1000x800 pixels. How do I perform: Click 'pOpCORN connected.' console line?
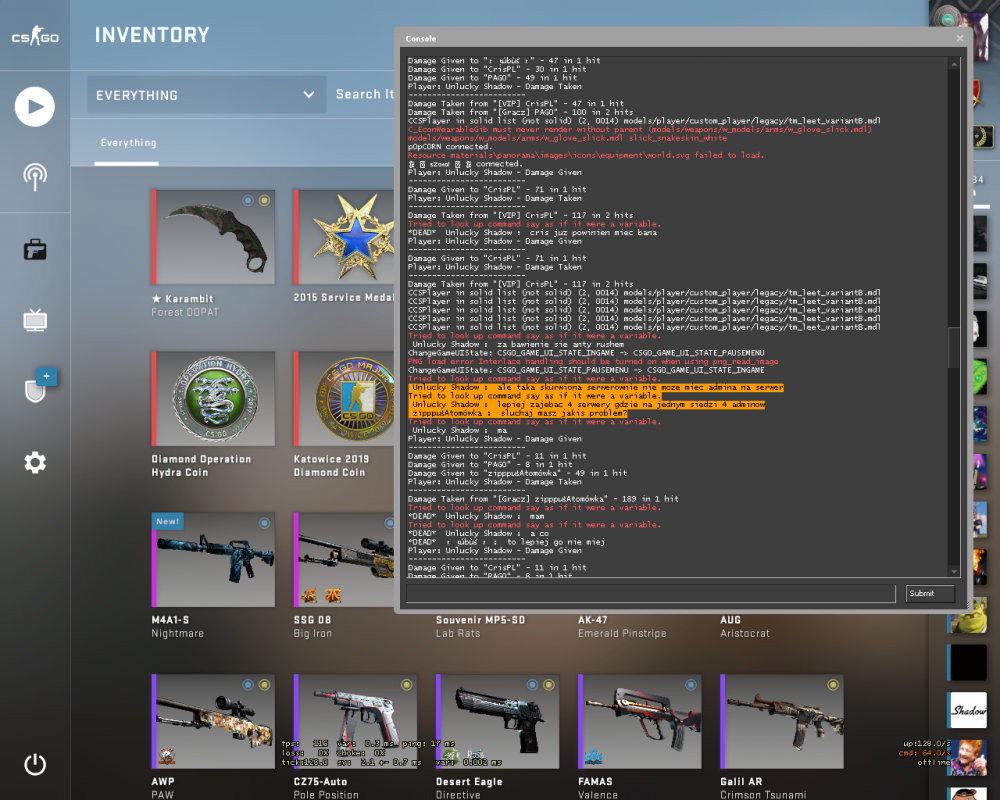pos(450,147)
